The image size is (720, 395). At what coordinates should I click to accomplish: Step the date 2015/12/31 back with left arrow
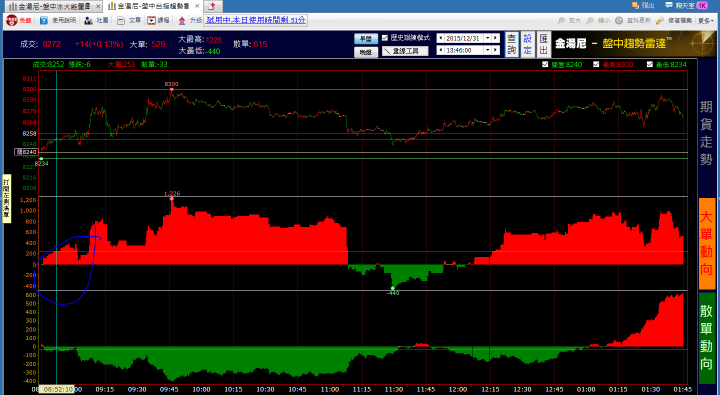[x=441, y=39]
